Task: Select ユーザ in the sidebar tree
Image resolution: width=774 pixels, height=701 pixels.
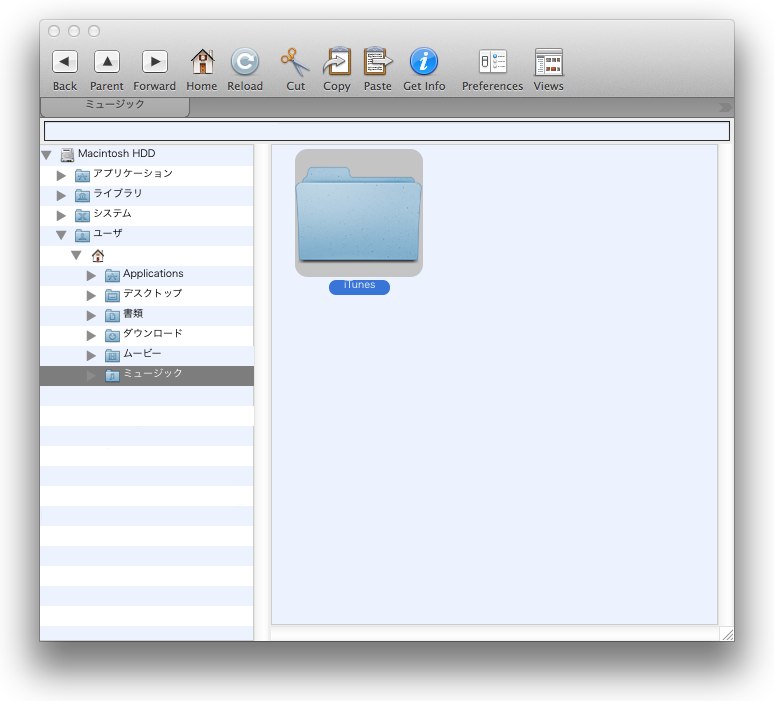Action: pos(147,235)
